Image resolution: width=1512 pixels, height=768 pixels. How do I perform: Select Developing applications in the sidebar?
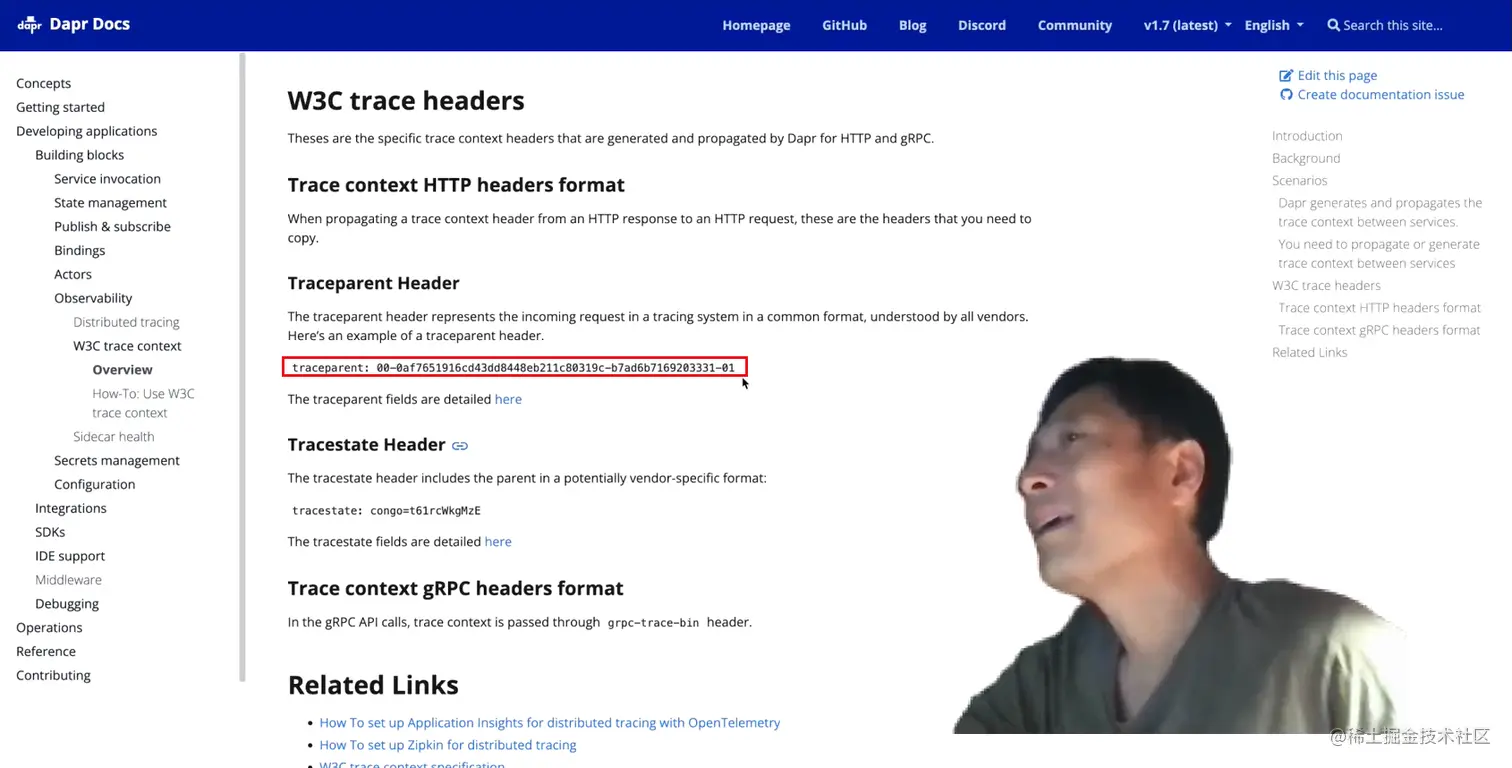tap(86, 131)
